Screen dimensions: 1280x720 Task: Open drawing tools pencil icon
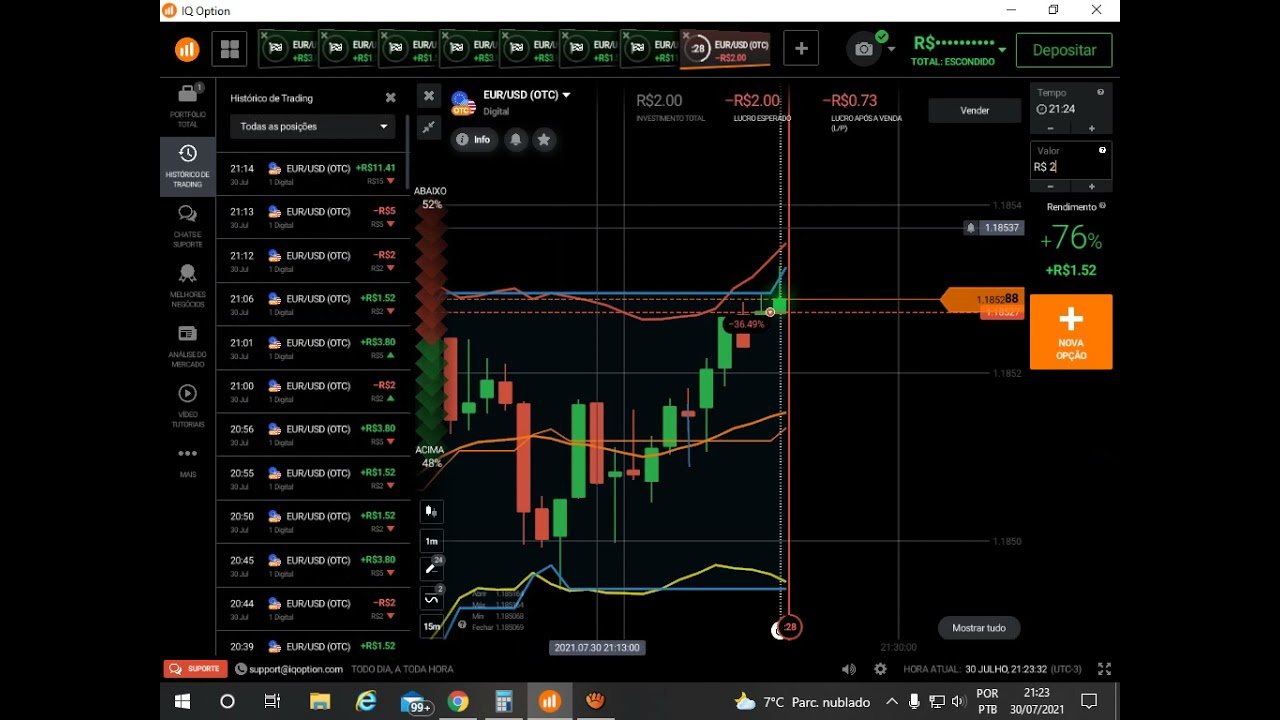point(431,568)
